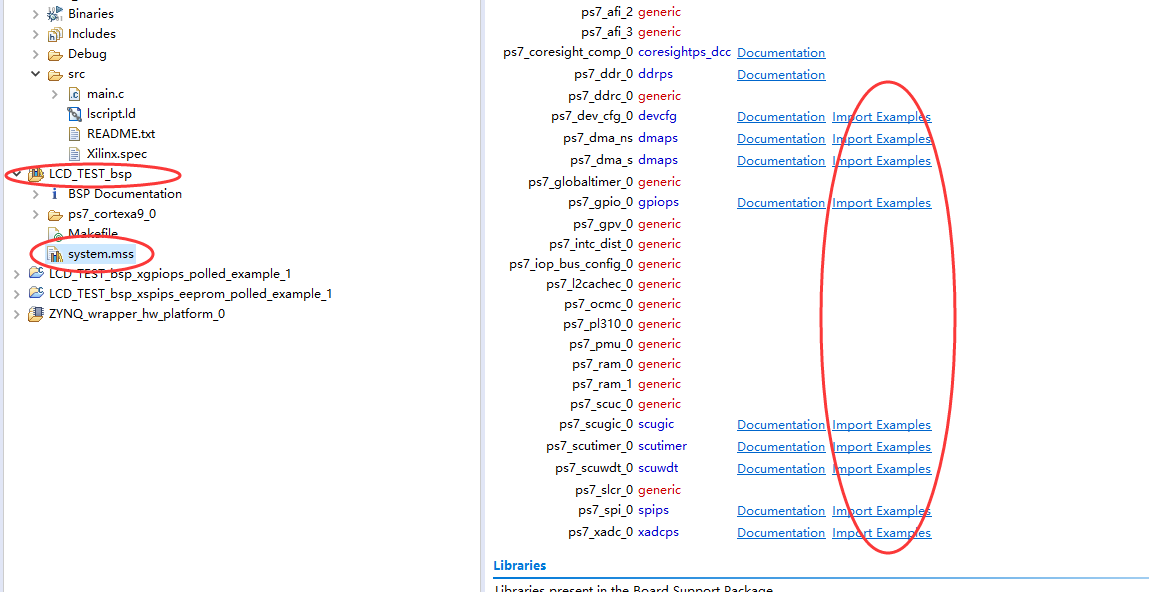The width and height of the screenshot is (1149, 592).
Task: Expand the LCD_TEST_bsp_xgpiops_polled_example_1 project
Action: click(x=16, y=274)
